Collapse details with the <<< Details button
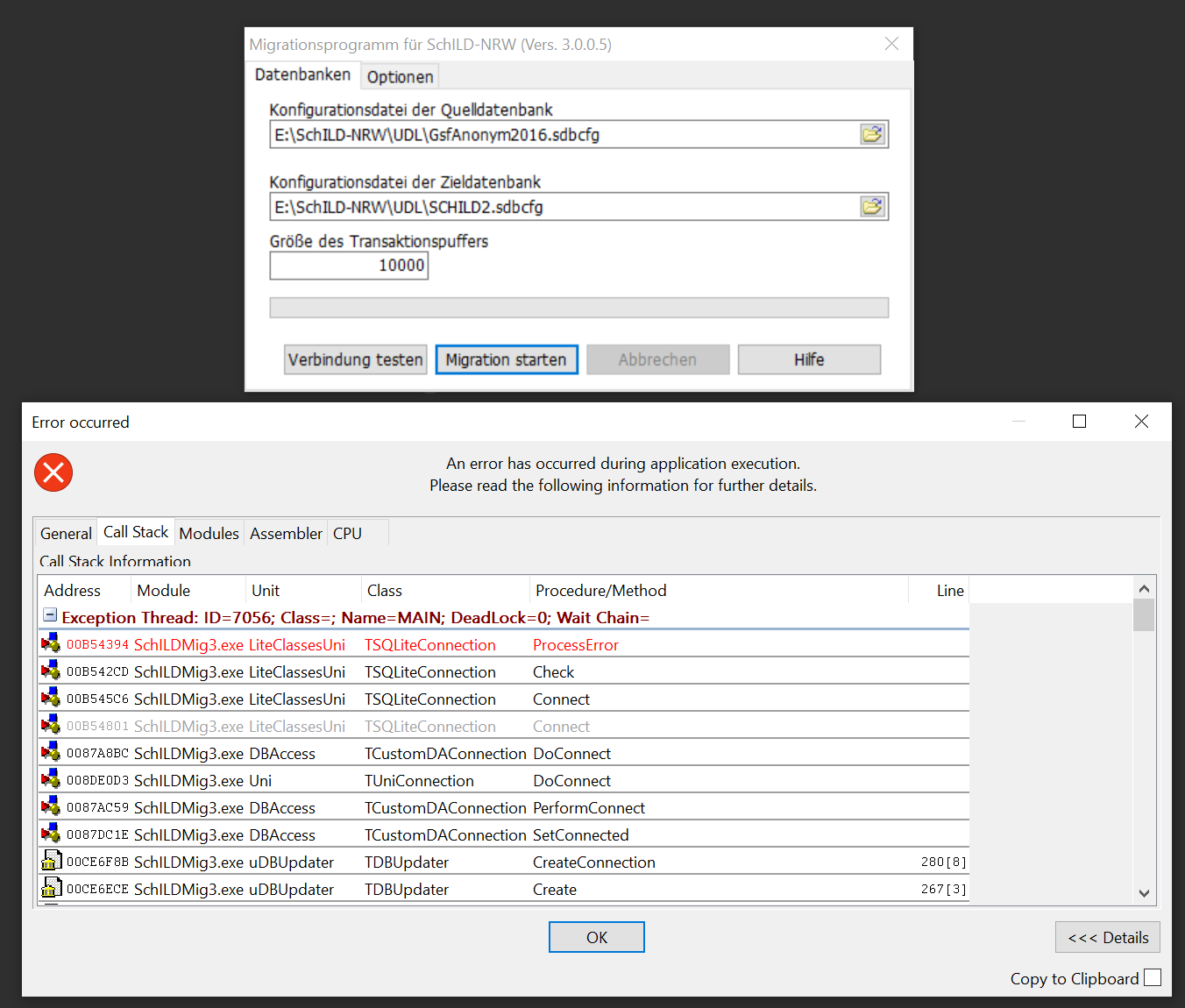This screenshot has width=1185, height=1008. (1107, 938)
